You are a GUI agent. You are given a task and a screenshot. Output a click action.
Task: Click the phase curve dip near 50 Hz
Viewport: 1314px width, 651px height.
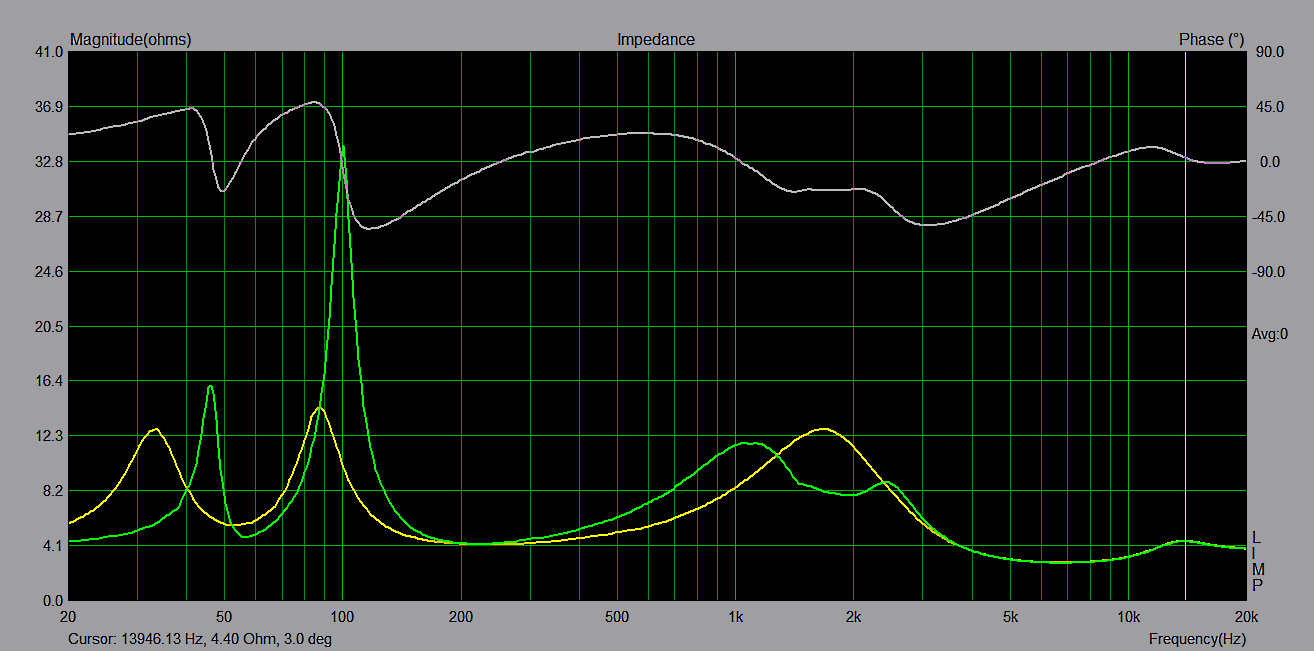pyautogui.click(x=222, y=190)
